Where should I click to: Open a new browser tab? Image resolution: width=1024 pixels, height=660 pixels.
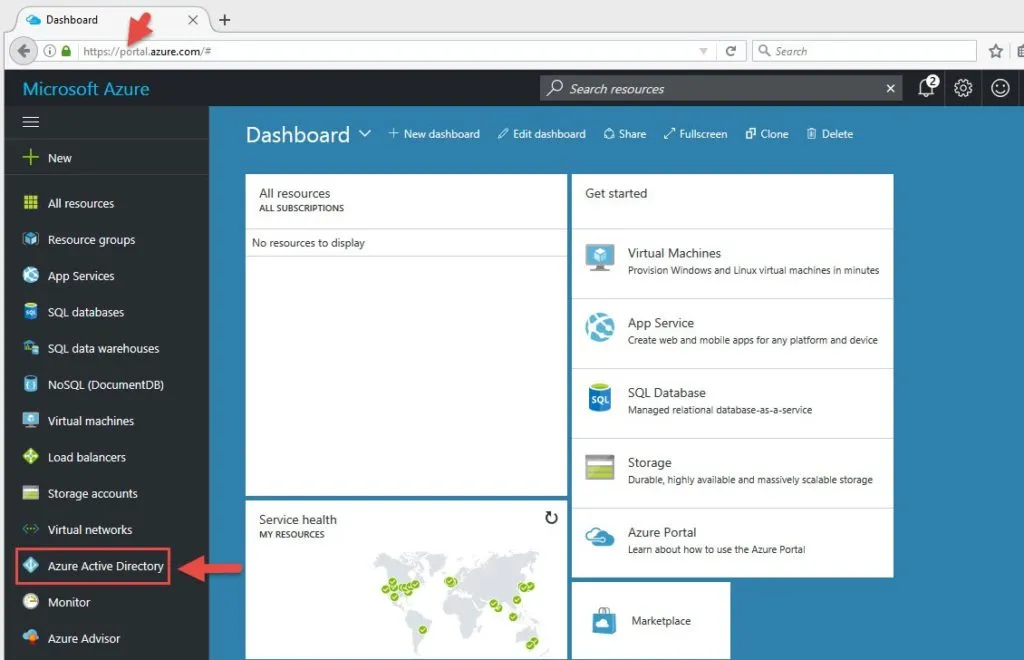[x=225, y=20]
